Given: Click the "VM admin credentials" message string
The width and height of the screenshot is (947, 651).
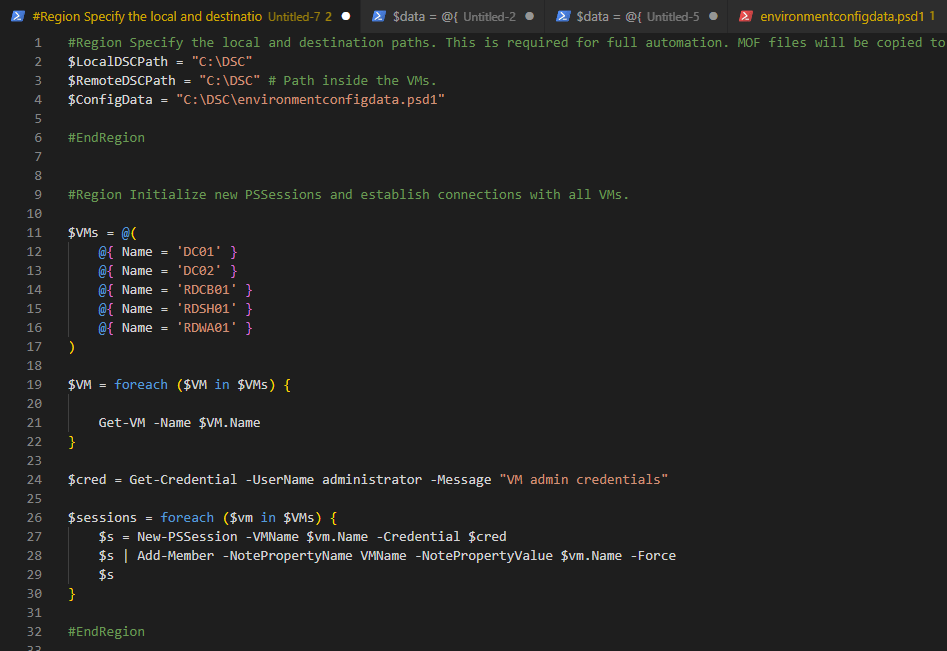Looking at the screenshot, I should 582,480.
